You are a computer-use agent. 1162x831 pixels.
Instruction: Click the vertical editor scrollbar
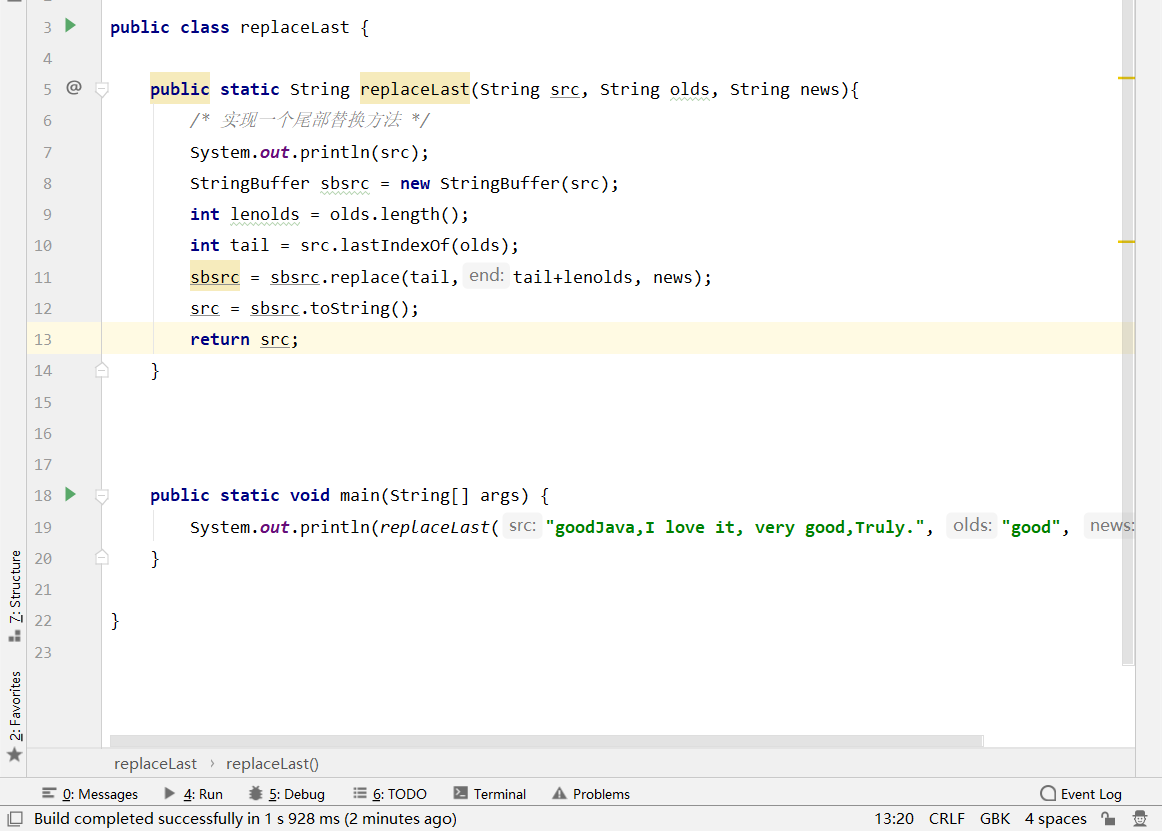click(1128, 334)
